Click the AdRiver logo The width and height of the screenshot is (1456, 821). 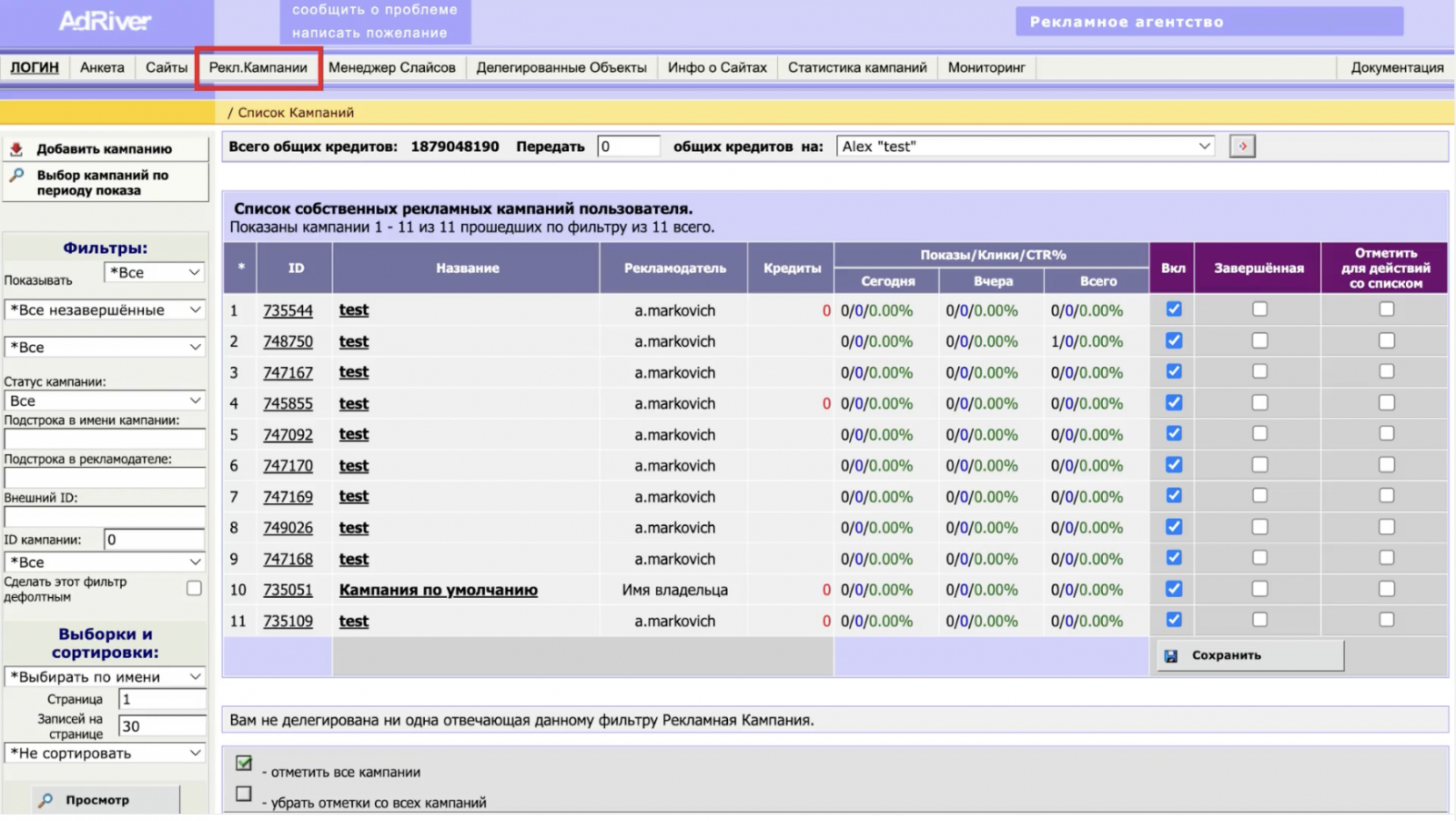(106, 21)
